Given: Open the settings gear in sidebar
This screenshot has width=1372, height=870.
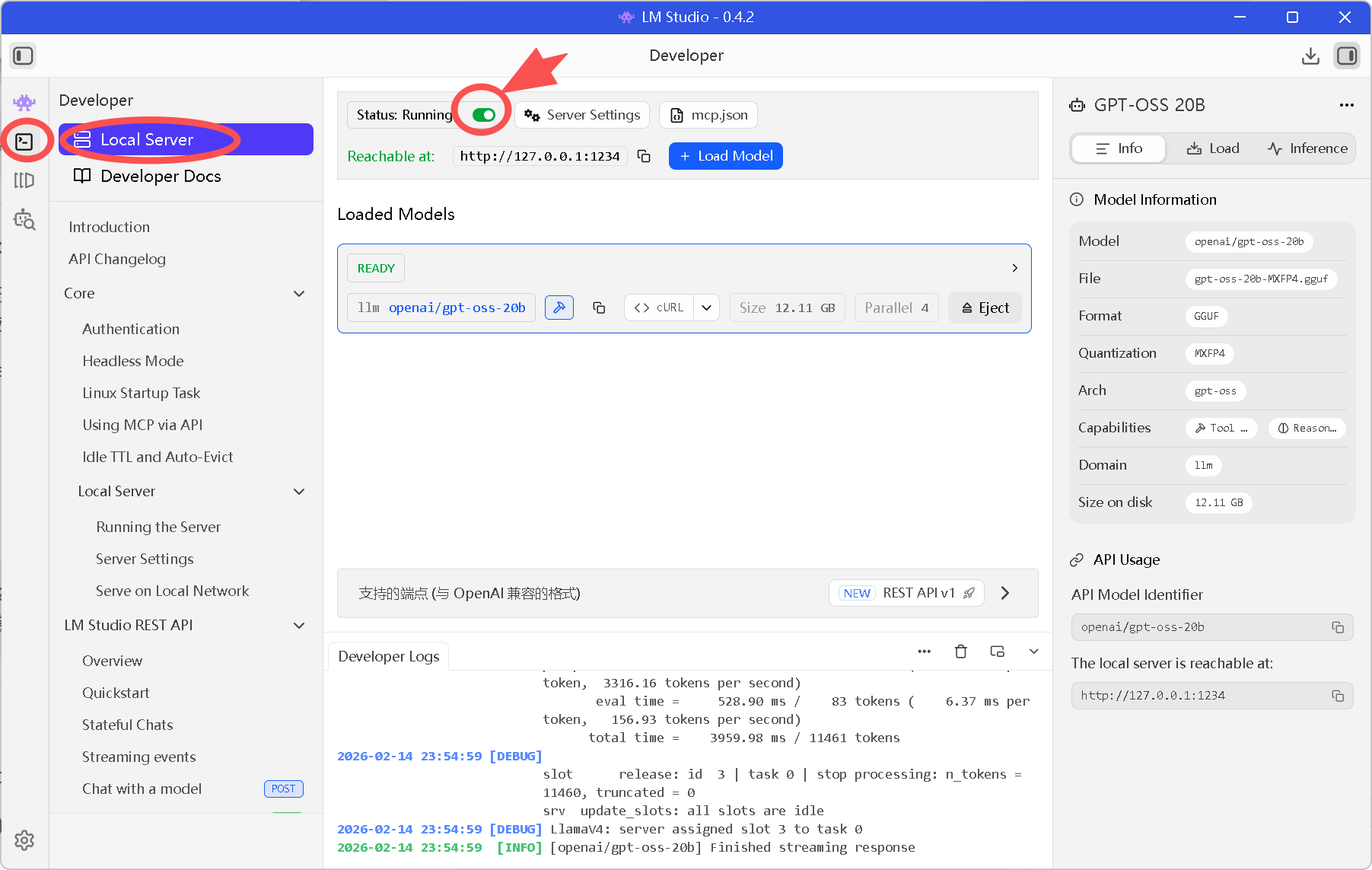Looking at the screenshot, I should 24,840.
